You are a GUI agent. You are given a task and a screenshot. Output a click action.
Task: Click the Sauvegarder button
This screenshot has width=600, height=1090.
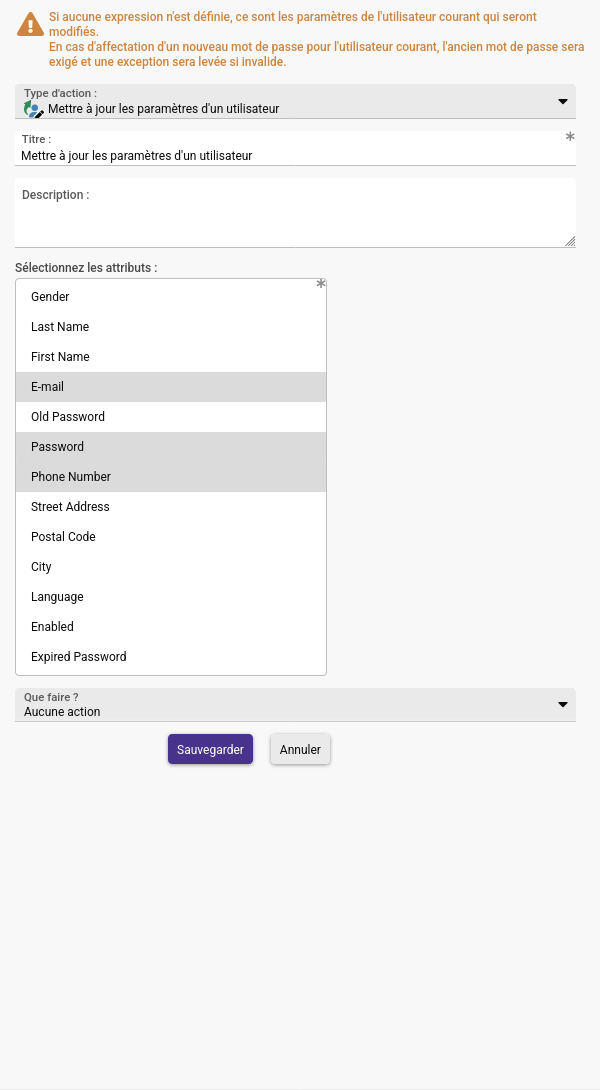(x=210, y=749)
